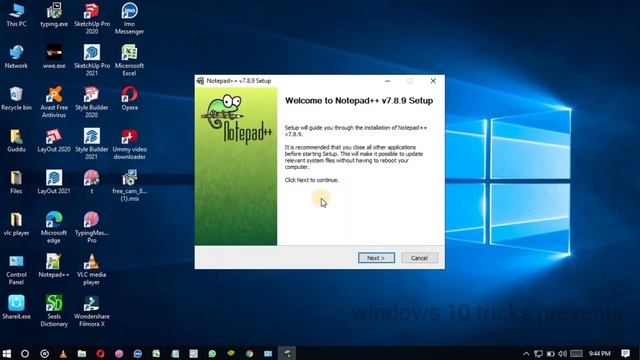The height and width of the screenshot is (360, 640).
Task: Minimize the Notepad++ Setup dialog
Action: (387, 81)
